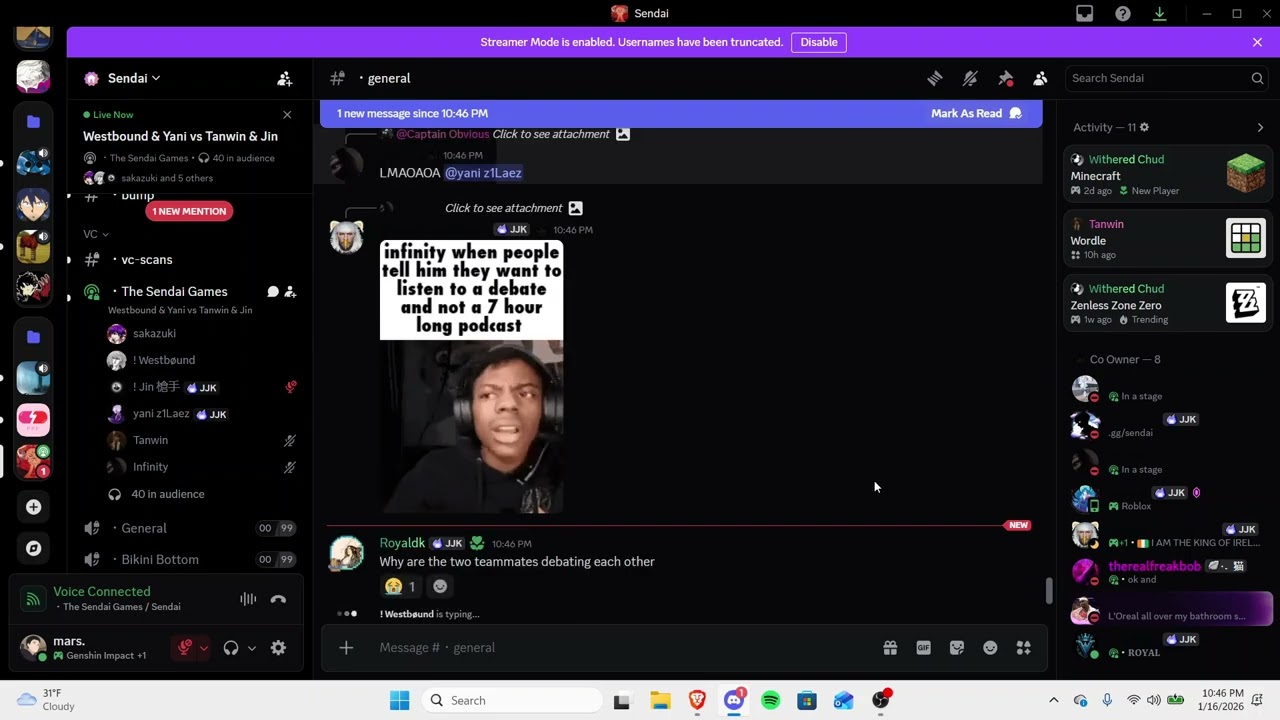Open Windows Start menu
The width and height of the screenshot is (1280, 720).
(x=399, y=700)
